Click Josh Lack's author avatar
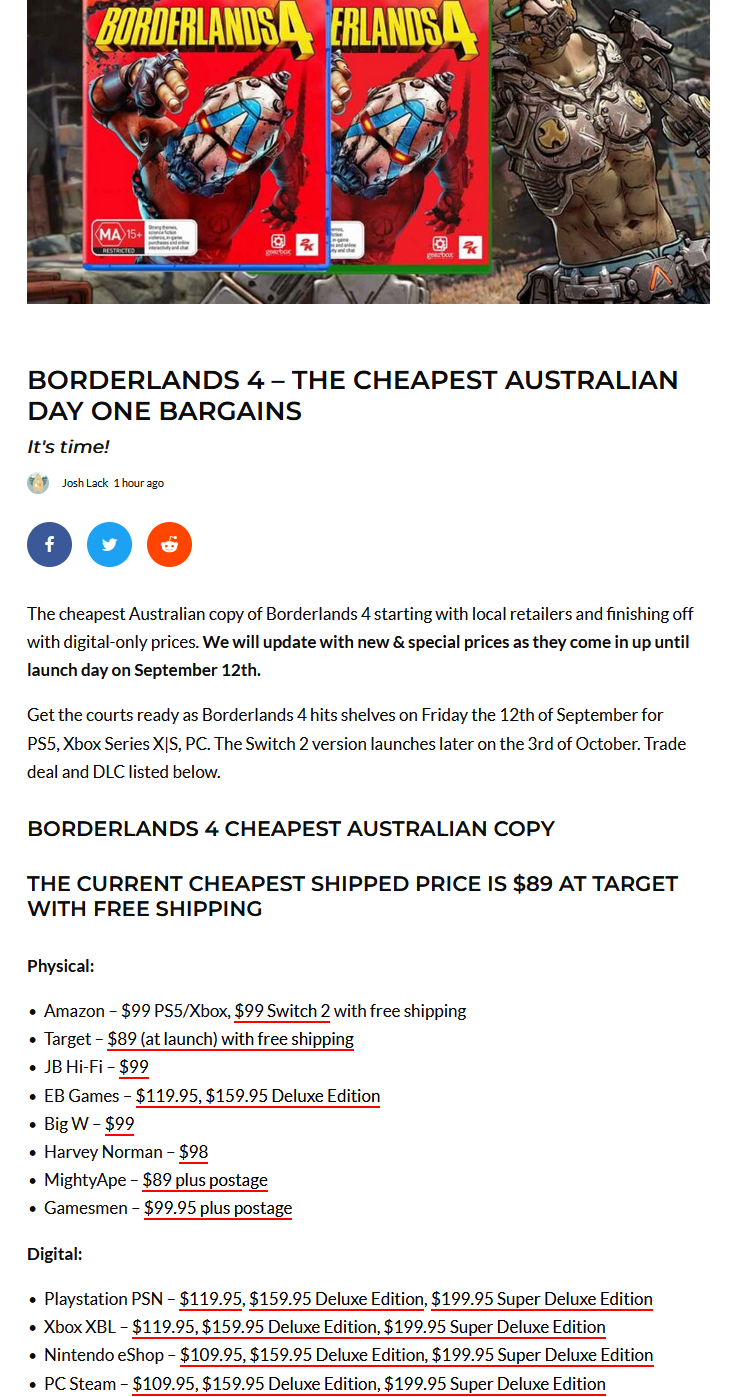 click(x=38, y=483)
